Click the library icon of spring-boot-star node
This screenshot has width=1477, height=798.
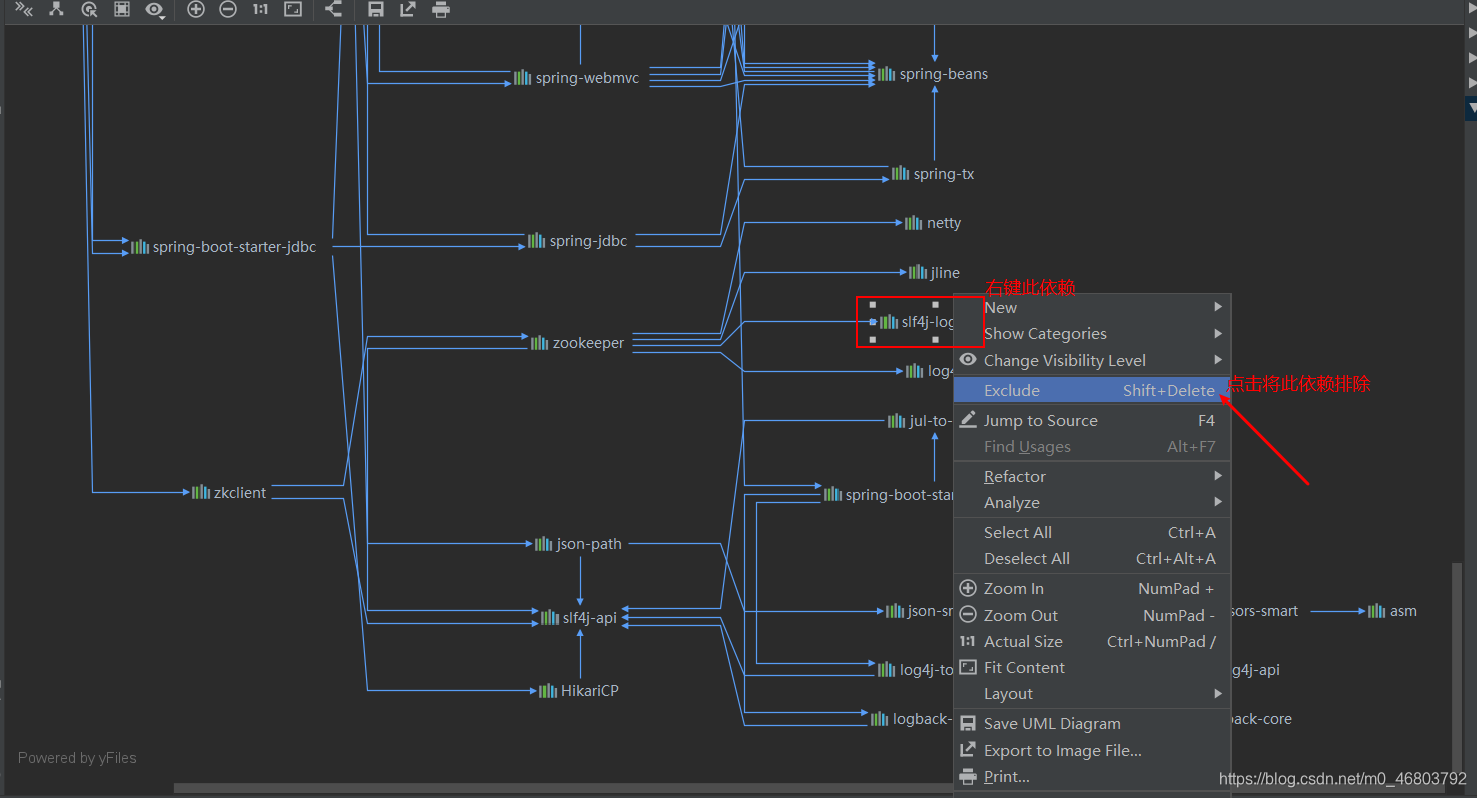tap(832, 494)
